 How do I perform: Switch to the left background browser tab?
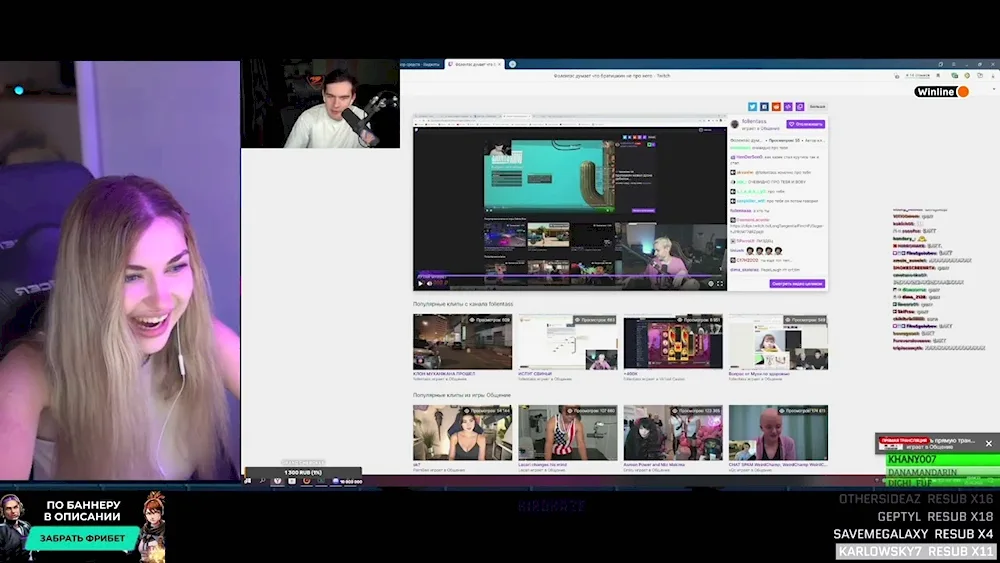pos(421,64)
